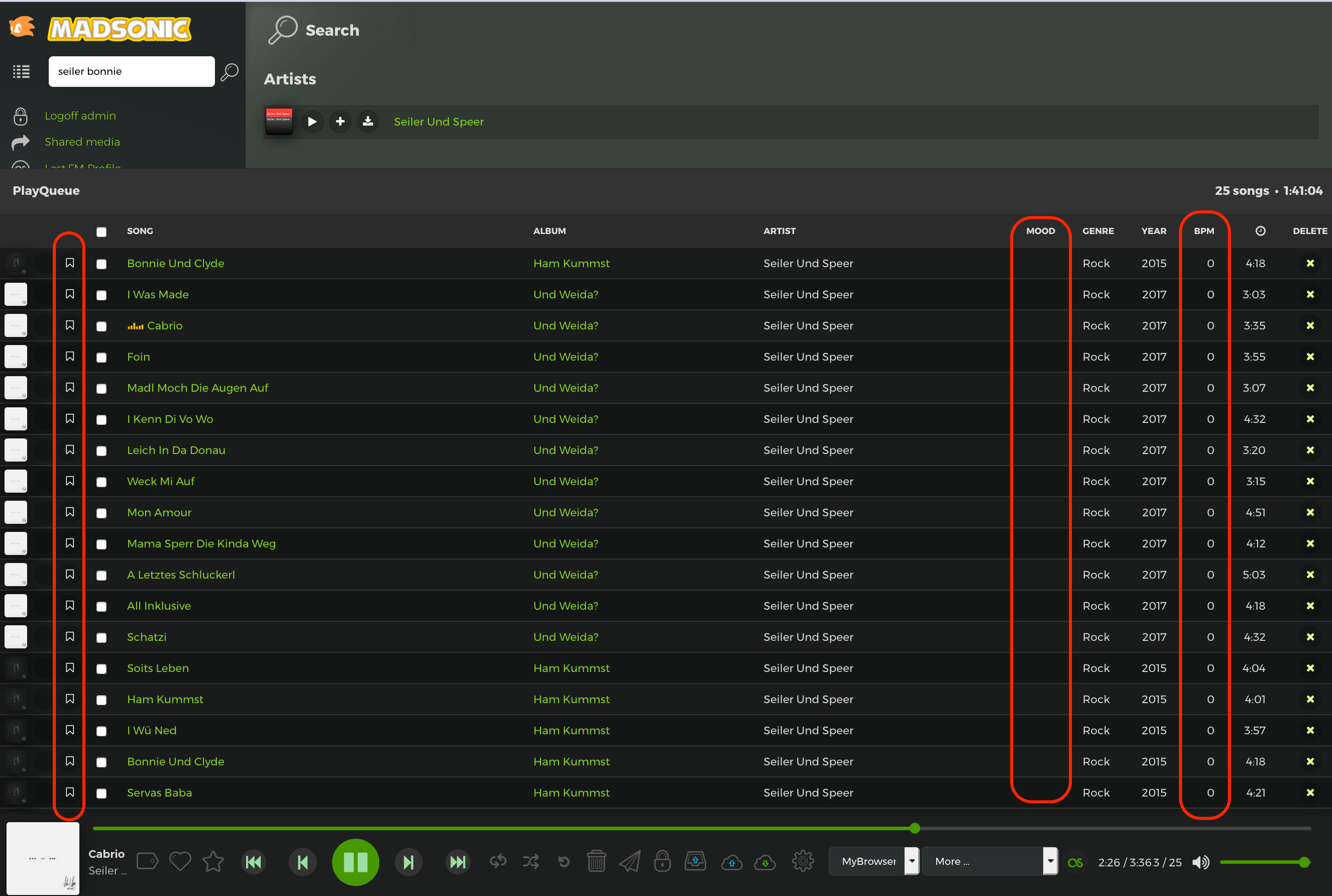
Task: Star the currently playing song
Action: (x=212, y=861)
